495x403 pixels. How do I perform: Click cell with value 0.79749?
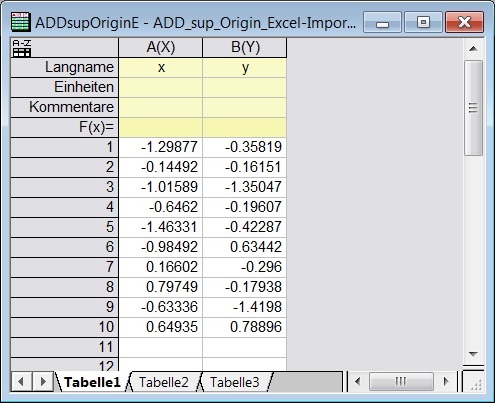(161, 287)
